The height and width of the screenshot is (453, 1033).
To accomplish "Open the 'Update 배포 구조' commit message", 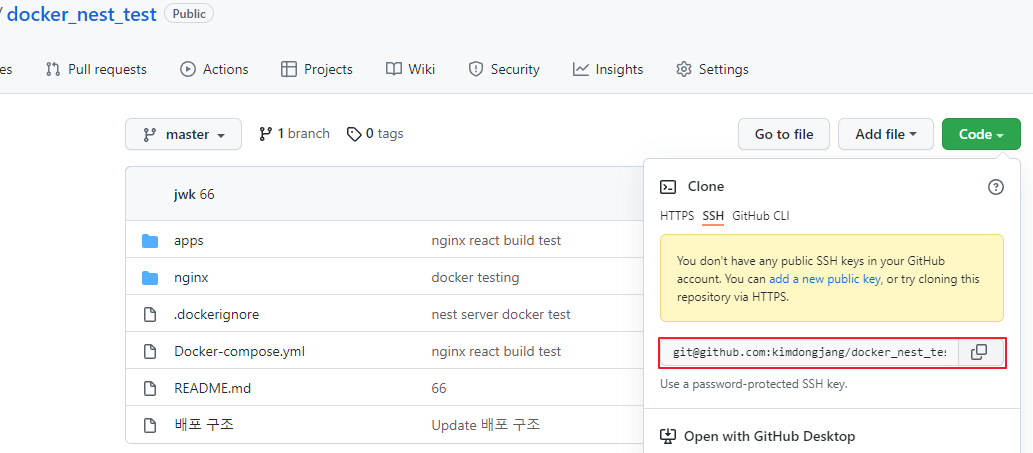I will (x=486, y=425).
